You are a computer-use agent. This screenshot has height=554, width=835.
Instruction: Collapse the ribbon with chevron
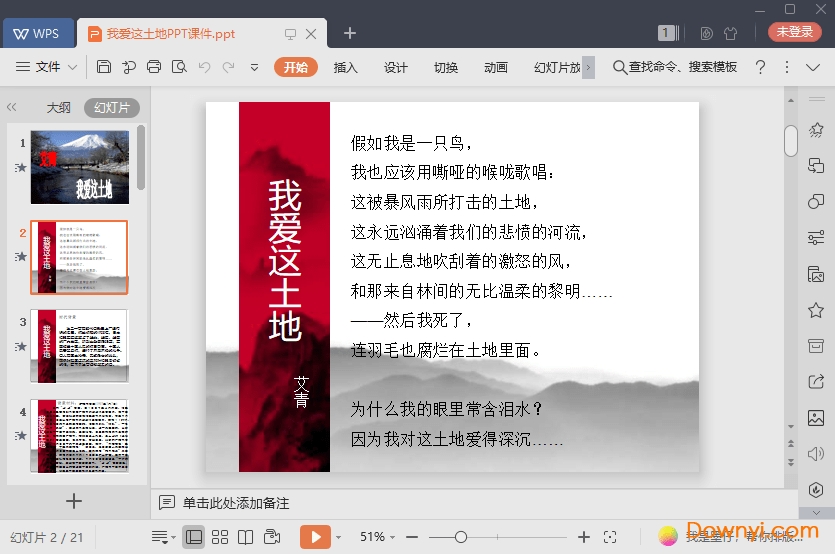(x=813, y=67)
